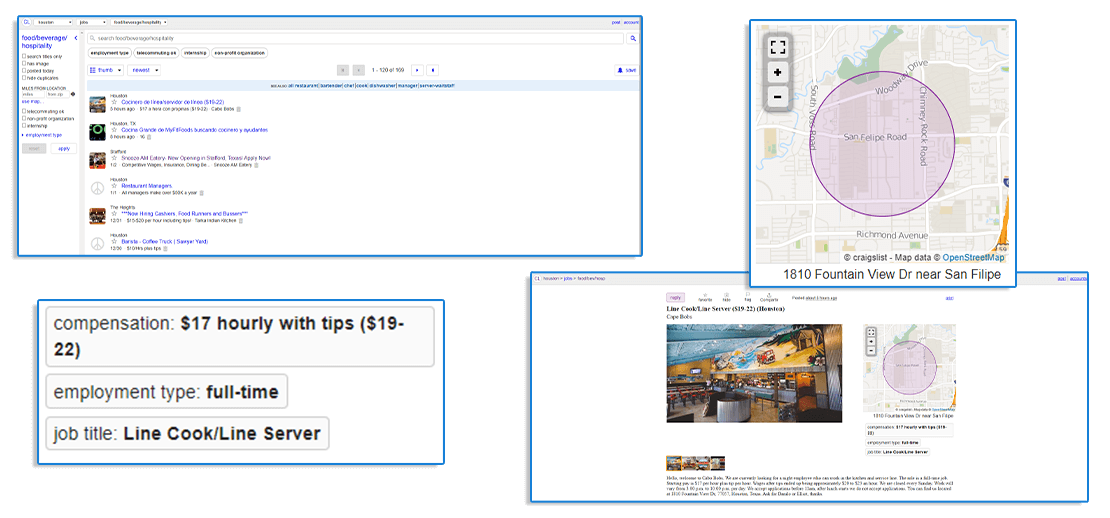Screen dimensions: 1110x518
Task: Zoom in on the large map
Action: pyautogui.click(x=777, y=72)
